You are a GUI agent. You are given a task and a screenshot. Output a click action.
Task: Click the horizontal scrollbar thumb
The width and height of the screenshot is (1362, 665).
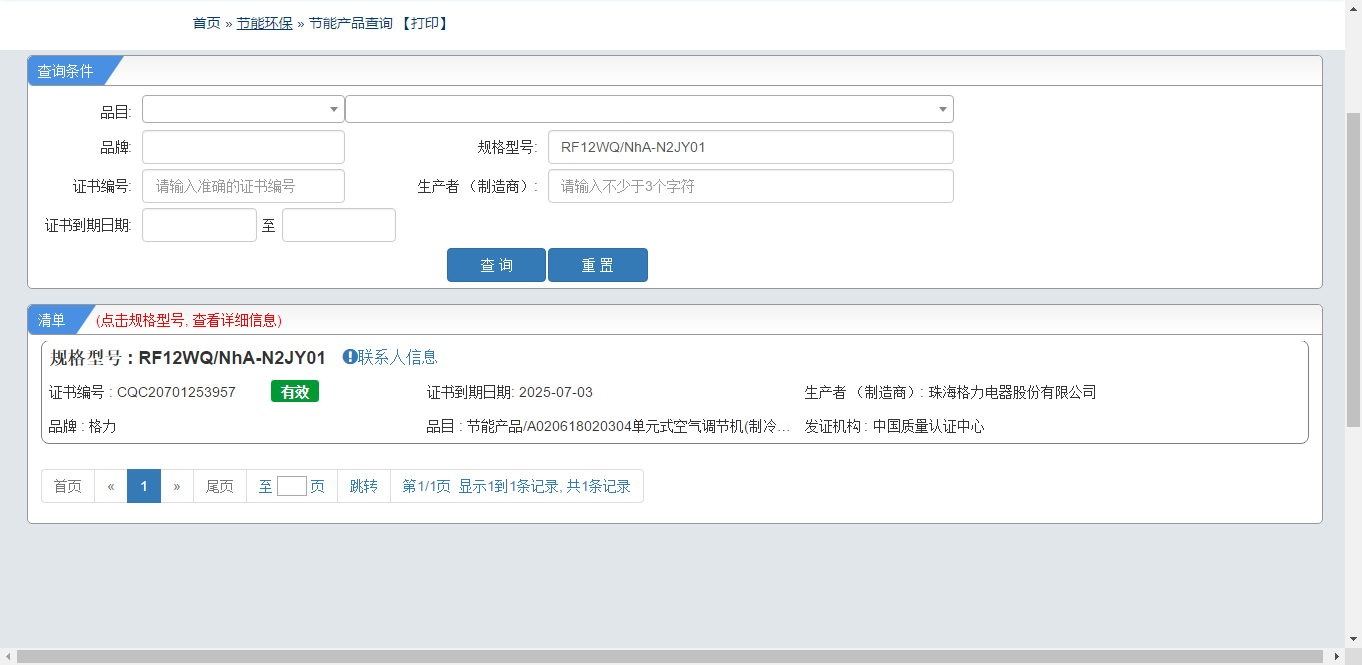pos(670,656)
